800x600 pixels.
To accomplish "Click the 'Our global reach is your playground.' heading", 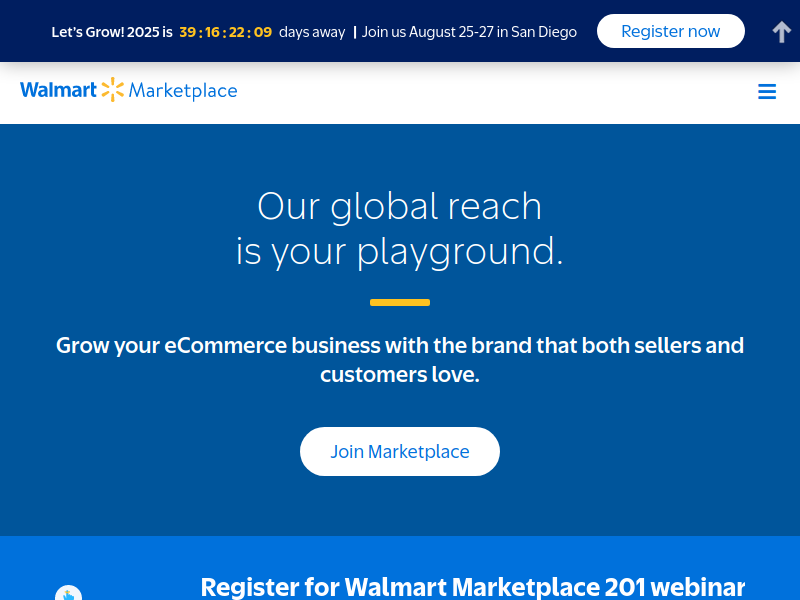I will 399,229.
